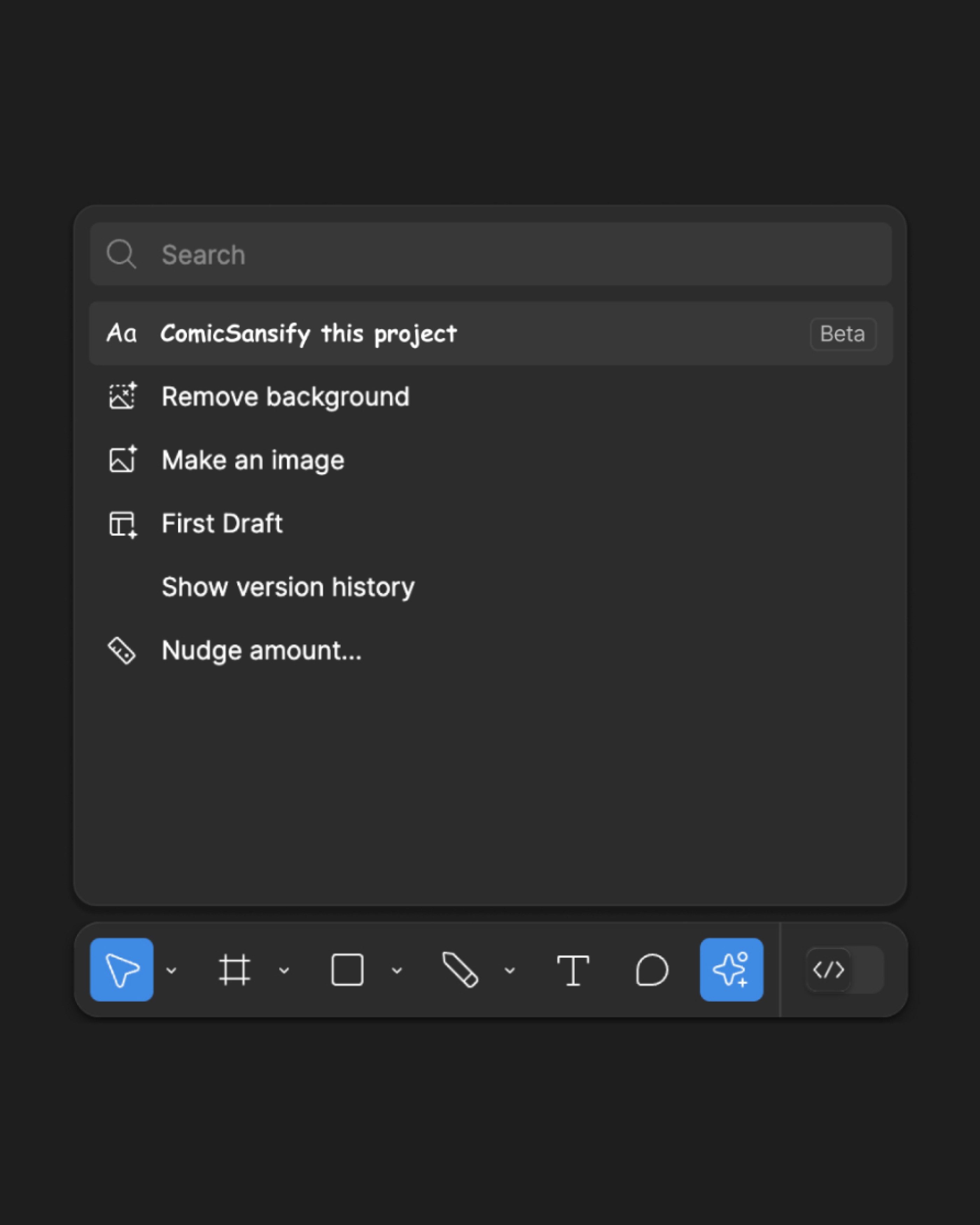Expand the Move tool dropdown chevron
Viewport: 980px width, 1225px height.
tap(171, 970)
